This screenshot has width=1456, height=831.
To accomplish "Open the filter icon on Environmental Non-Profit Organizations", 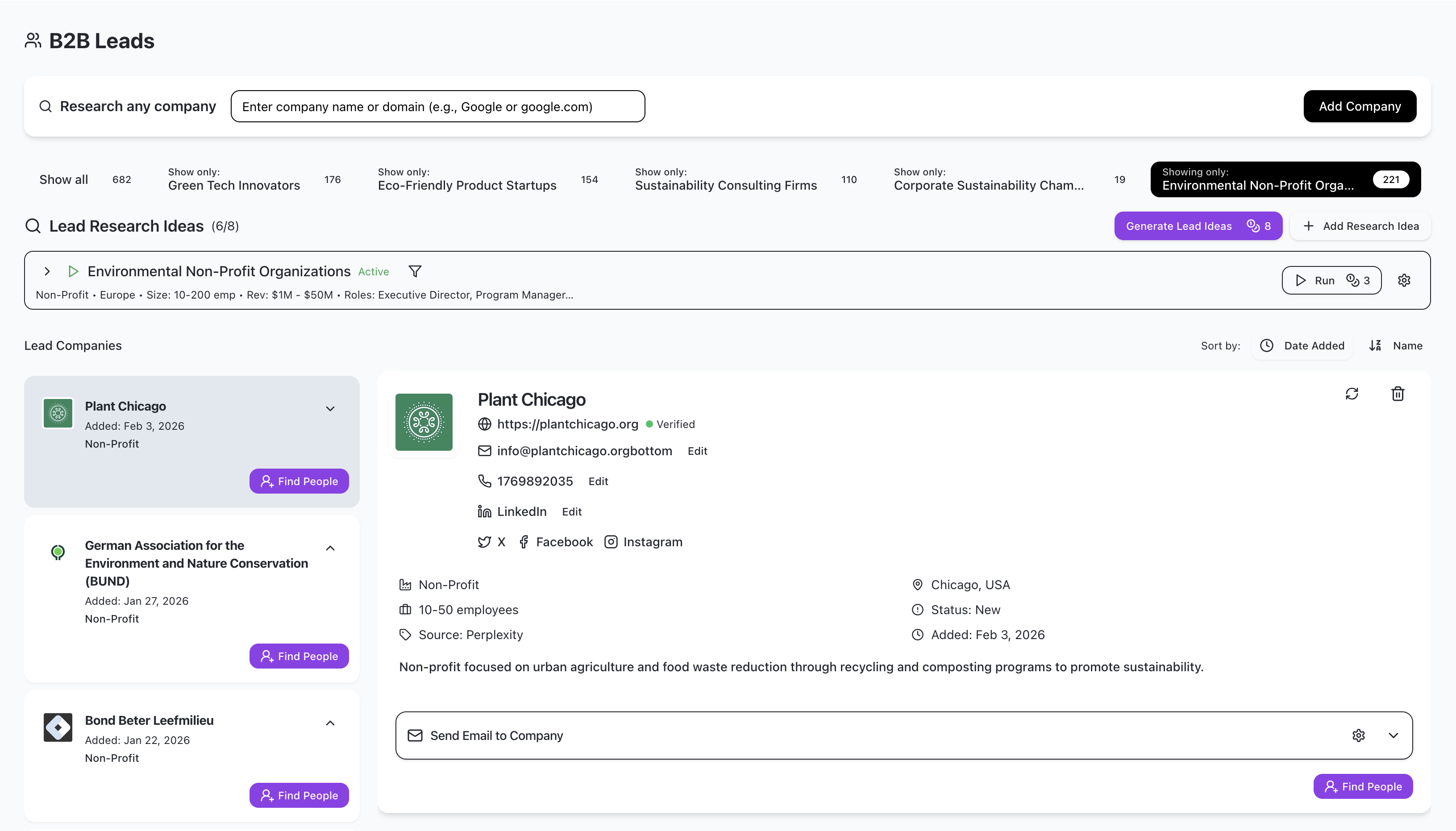I will click(x=414, y=271).
